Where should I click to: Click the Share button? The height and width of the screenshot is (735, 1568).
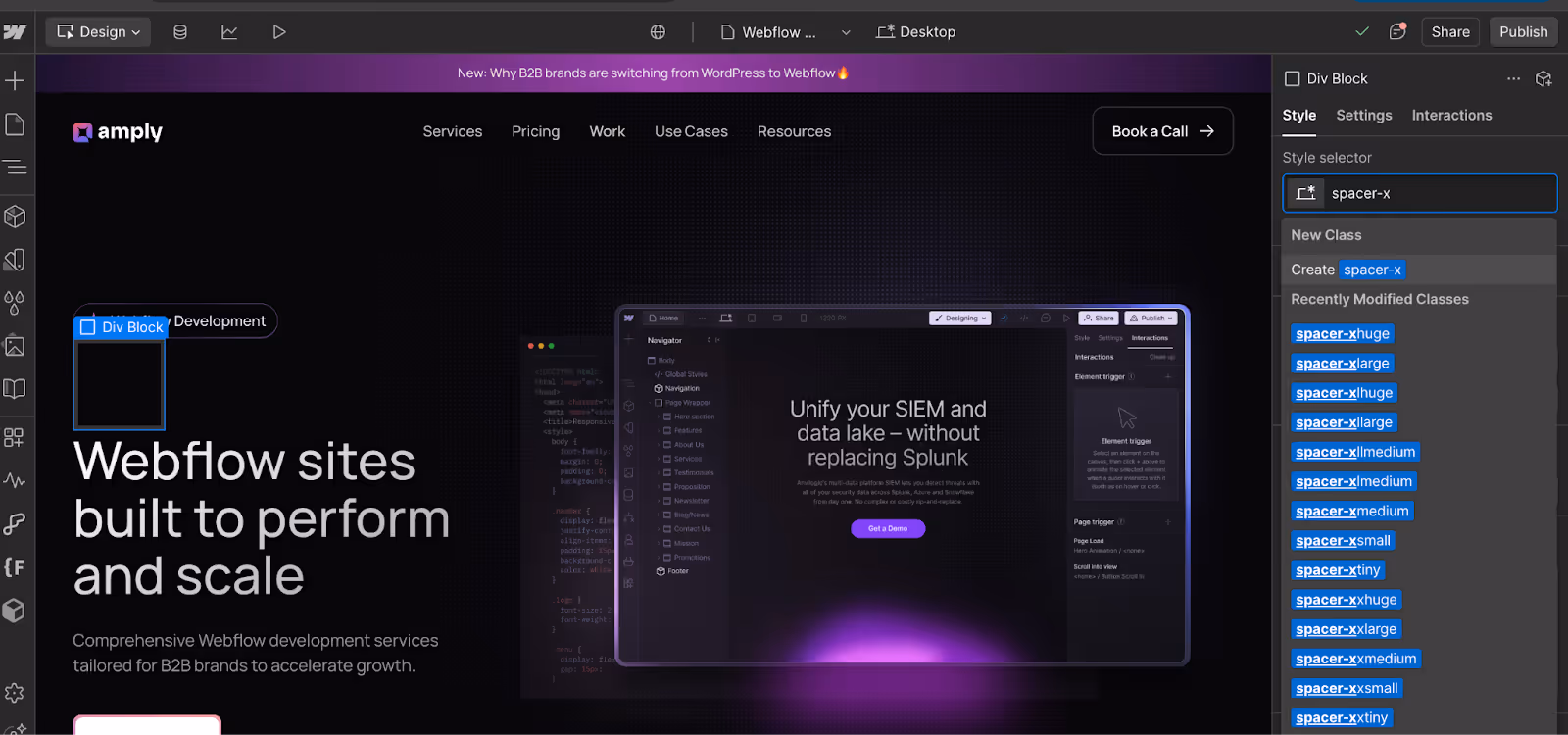(x=1450, y=32)
